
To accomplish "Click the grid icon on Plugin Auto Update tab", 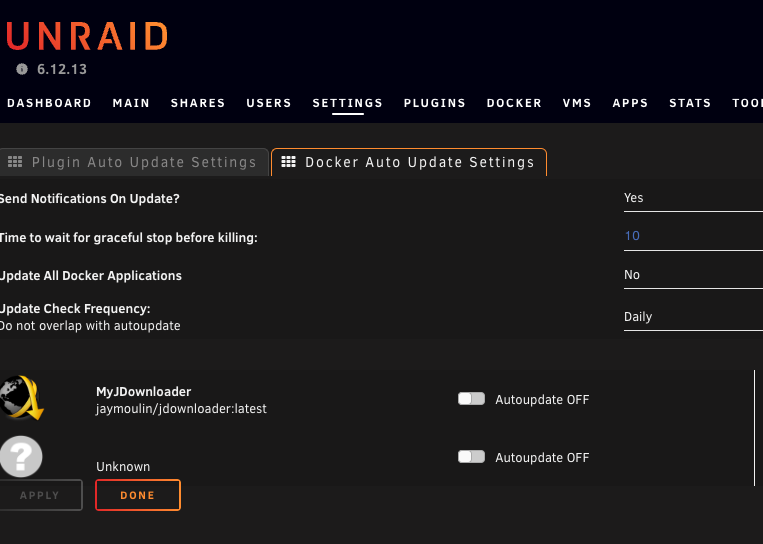I will coord(15,162).
